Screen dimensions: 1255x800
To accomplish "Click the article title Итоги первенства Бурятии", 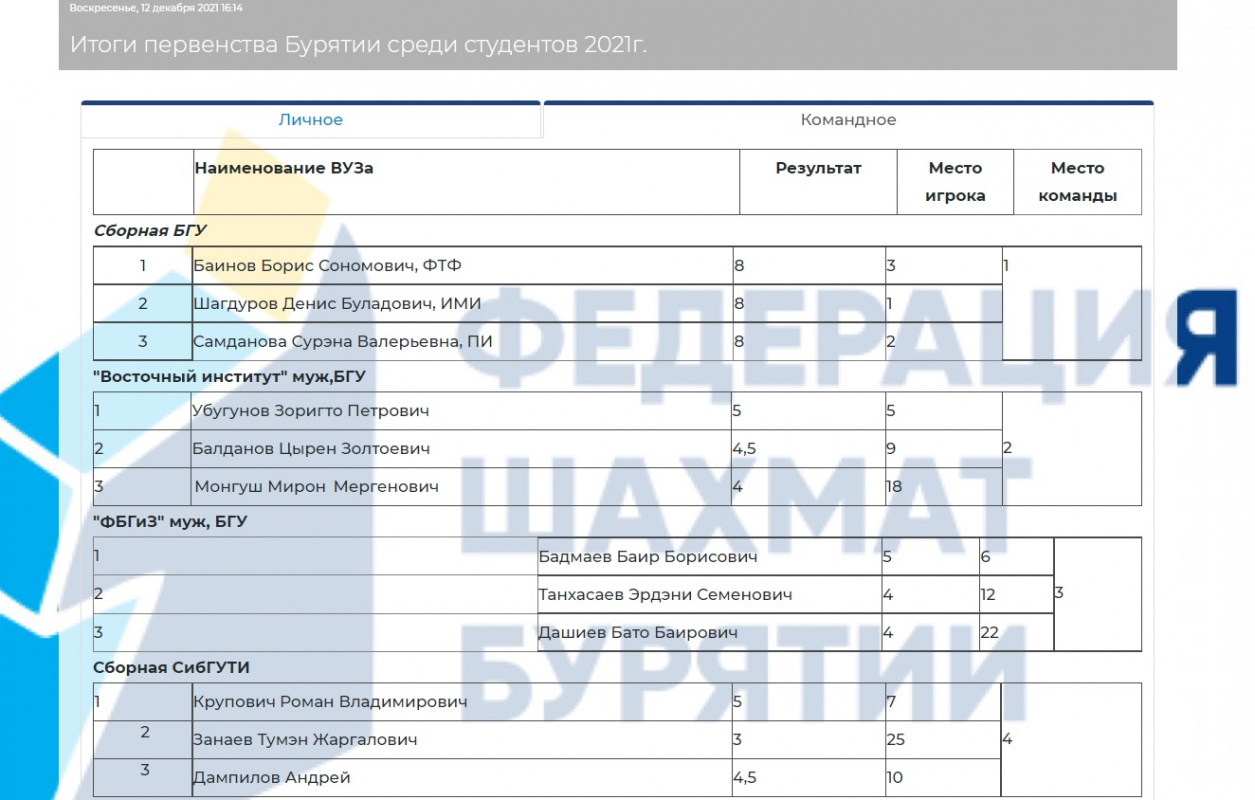I will 358,45.
